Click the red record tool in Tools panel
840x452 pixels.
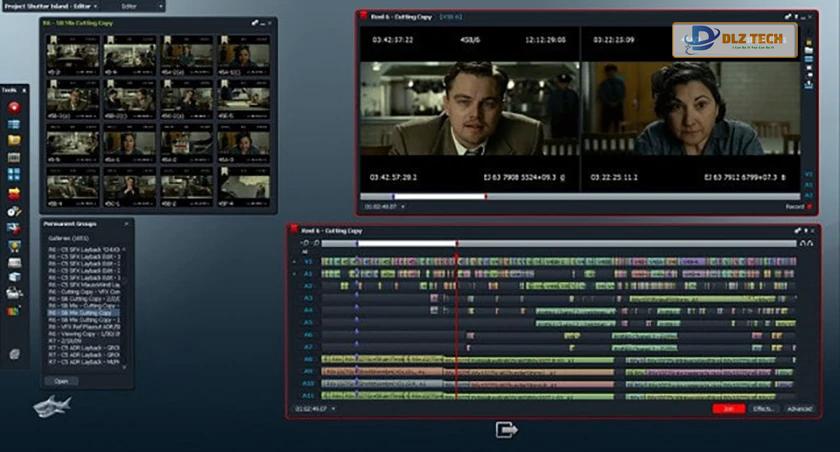pos(14,107)
